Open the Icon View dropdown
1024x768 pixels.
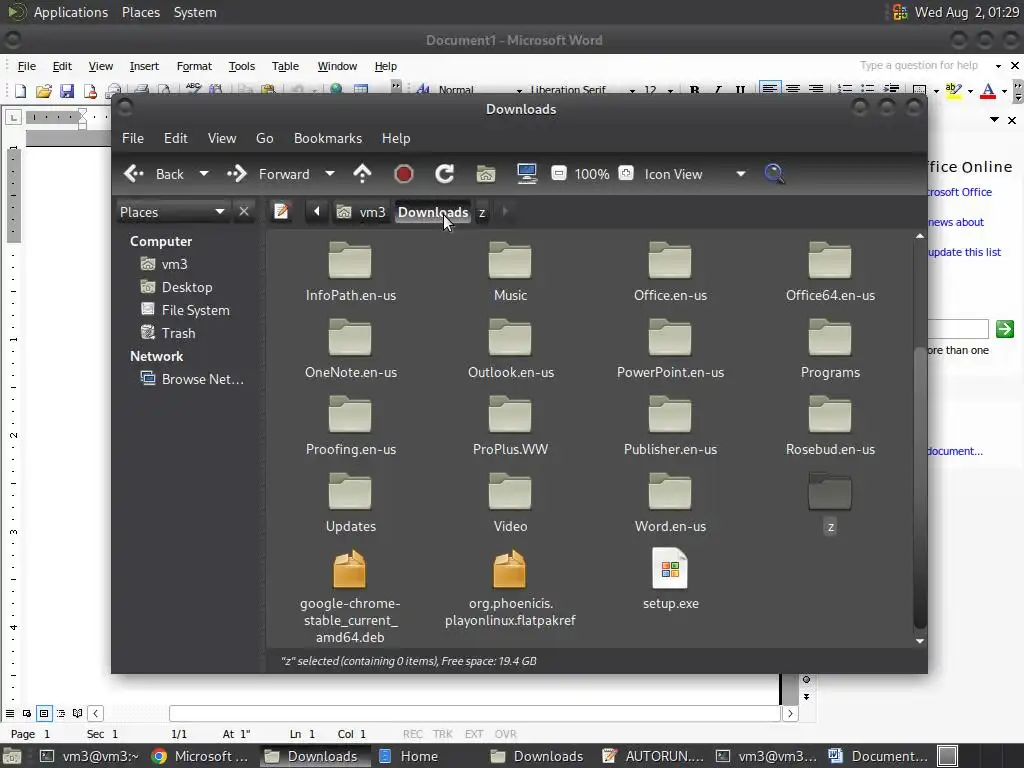[x=696, y=174]
